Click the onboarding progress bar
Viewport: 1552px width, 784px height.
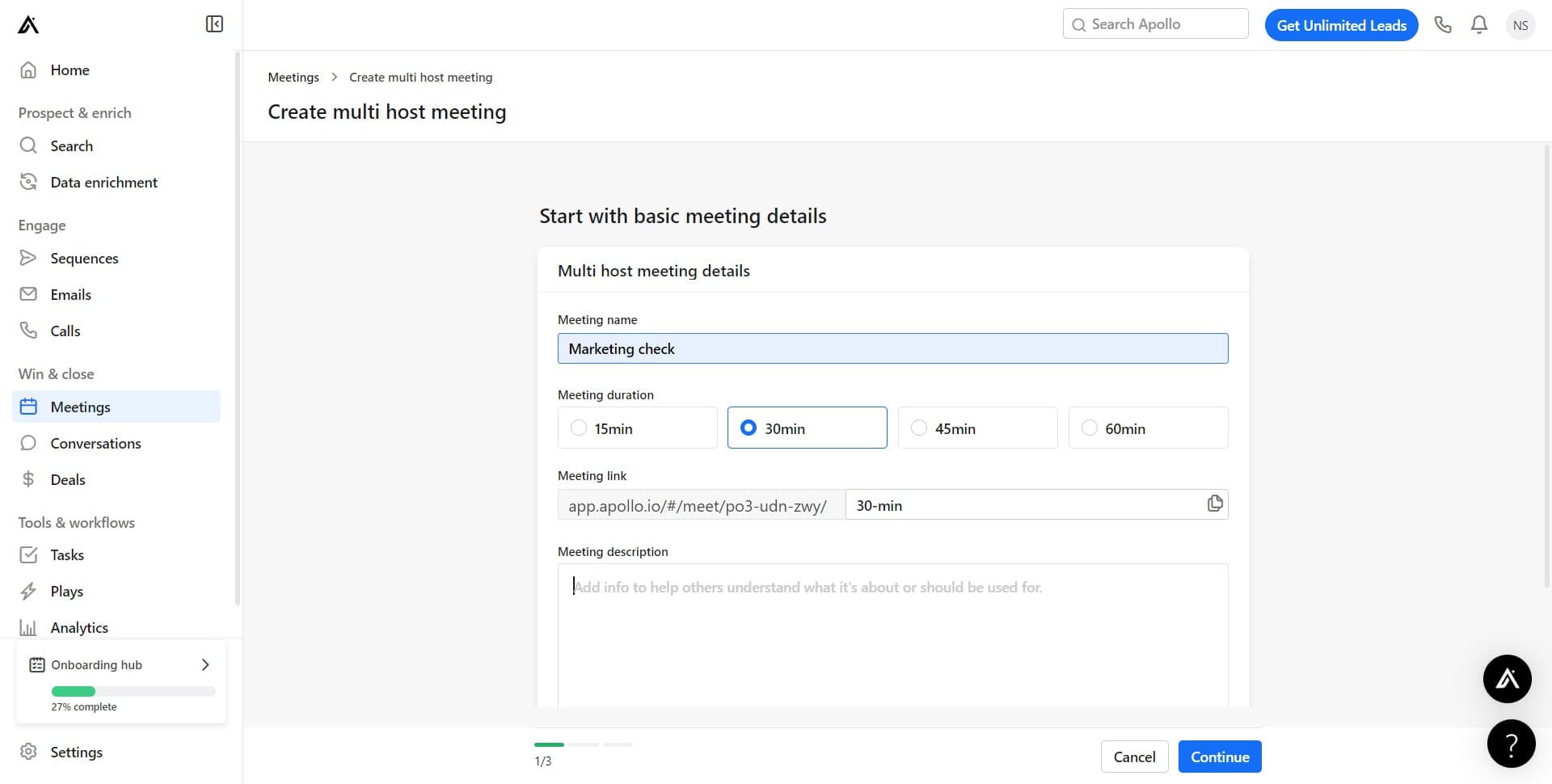coord(133,691)
